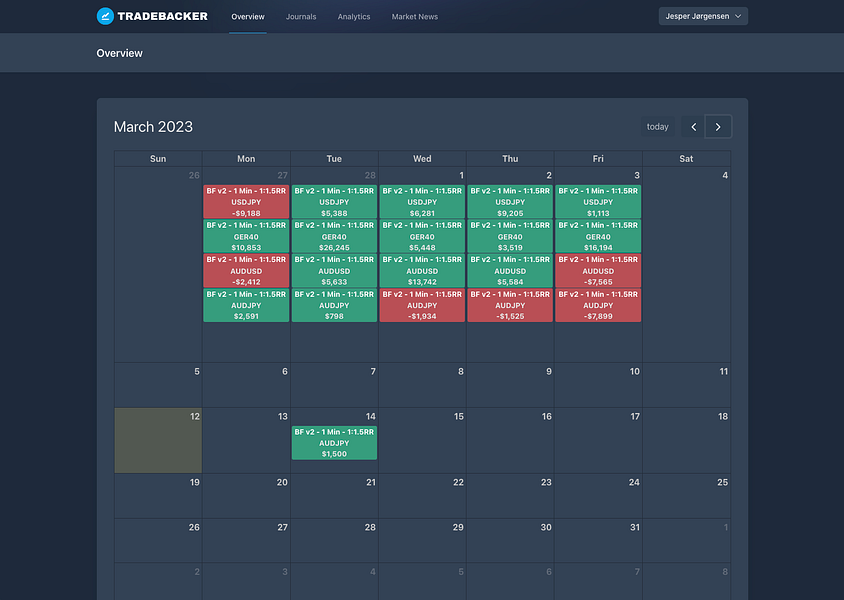
Task: Select day 15 in the calendar
Action: (422, 440)
